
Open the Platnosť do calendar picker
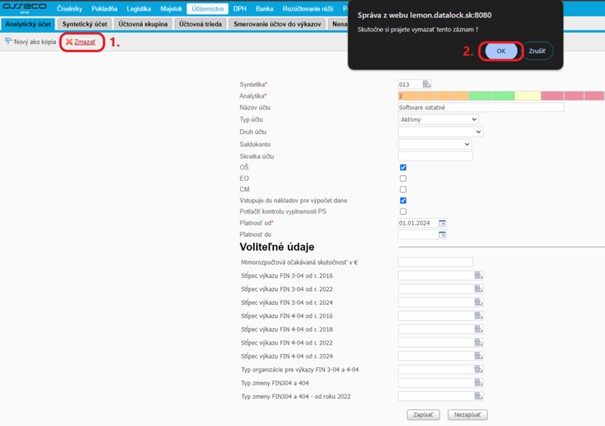coord(442,235)
